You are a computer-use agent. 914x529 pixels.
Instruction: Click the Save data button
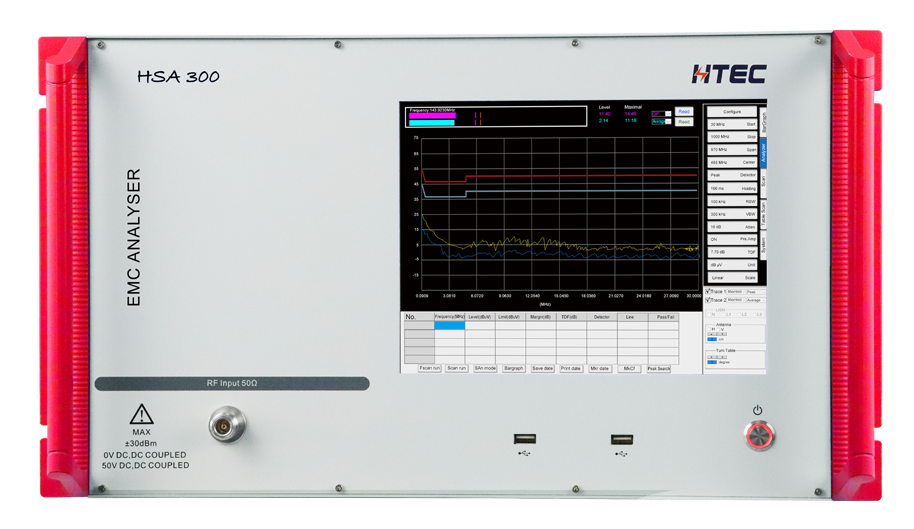click(x=542, y=369)
